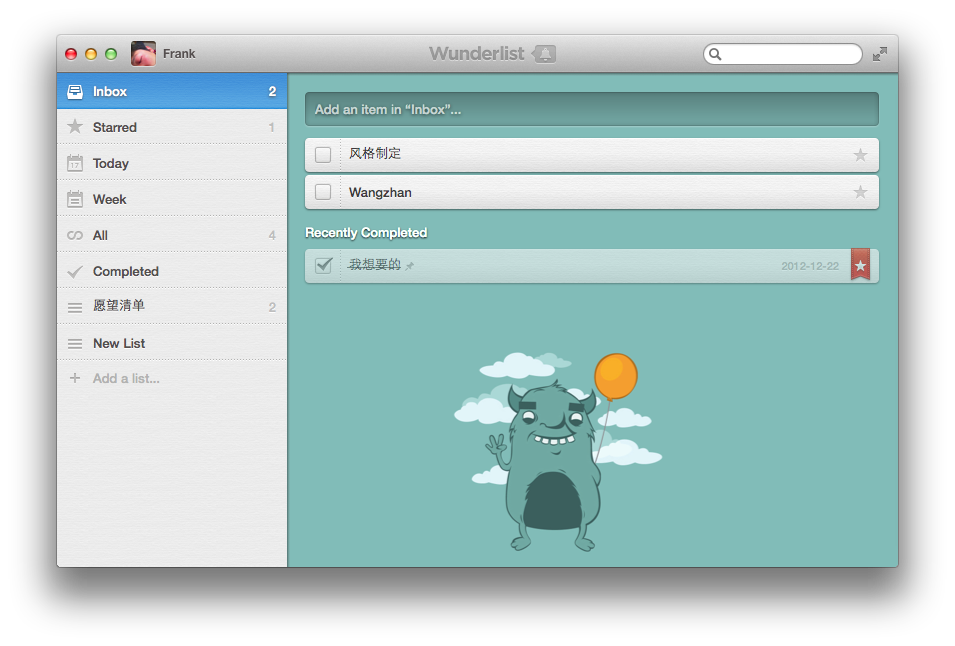Zoom the Wunderlist window with green button
This screenshot has width=955, height=646.
111,54
